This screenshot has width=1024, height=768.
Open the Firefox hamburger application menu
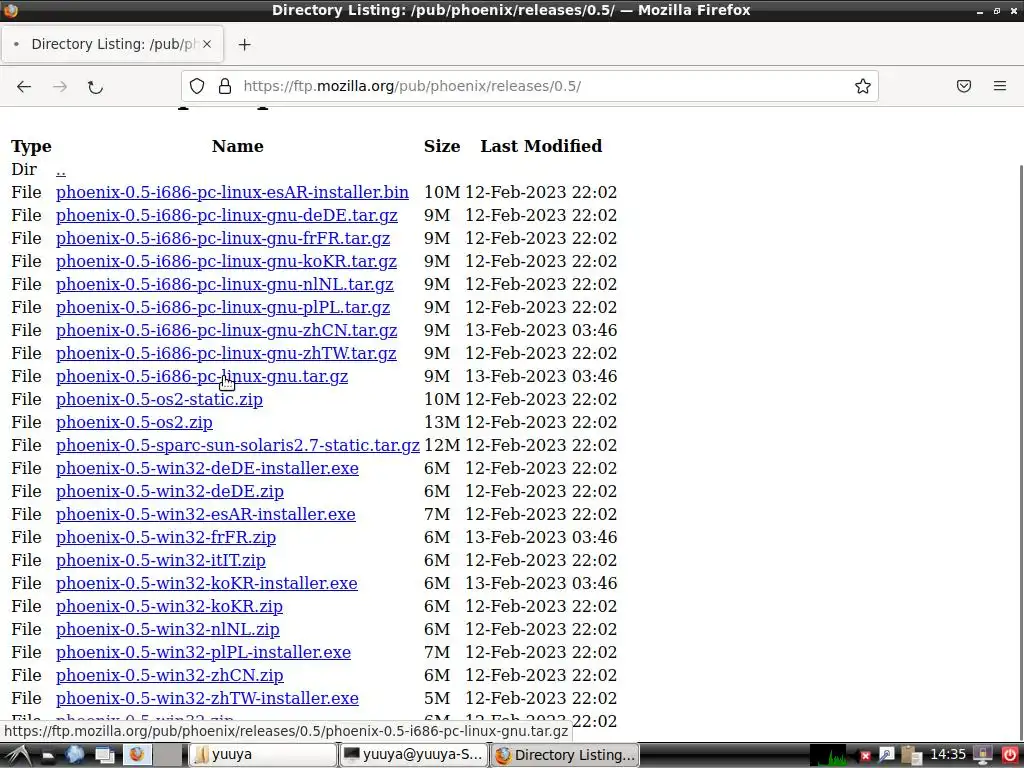click(x=1000, y=86)
